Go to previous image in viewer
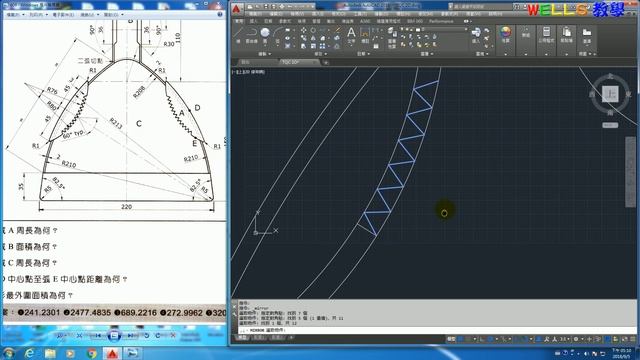The image size is (640, 360). tap(97, 336)
